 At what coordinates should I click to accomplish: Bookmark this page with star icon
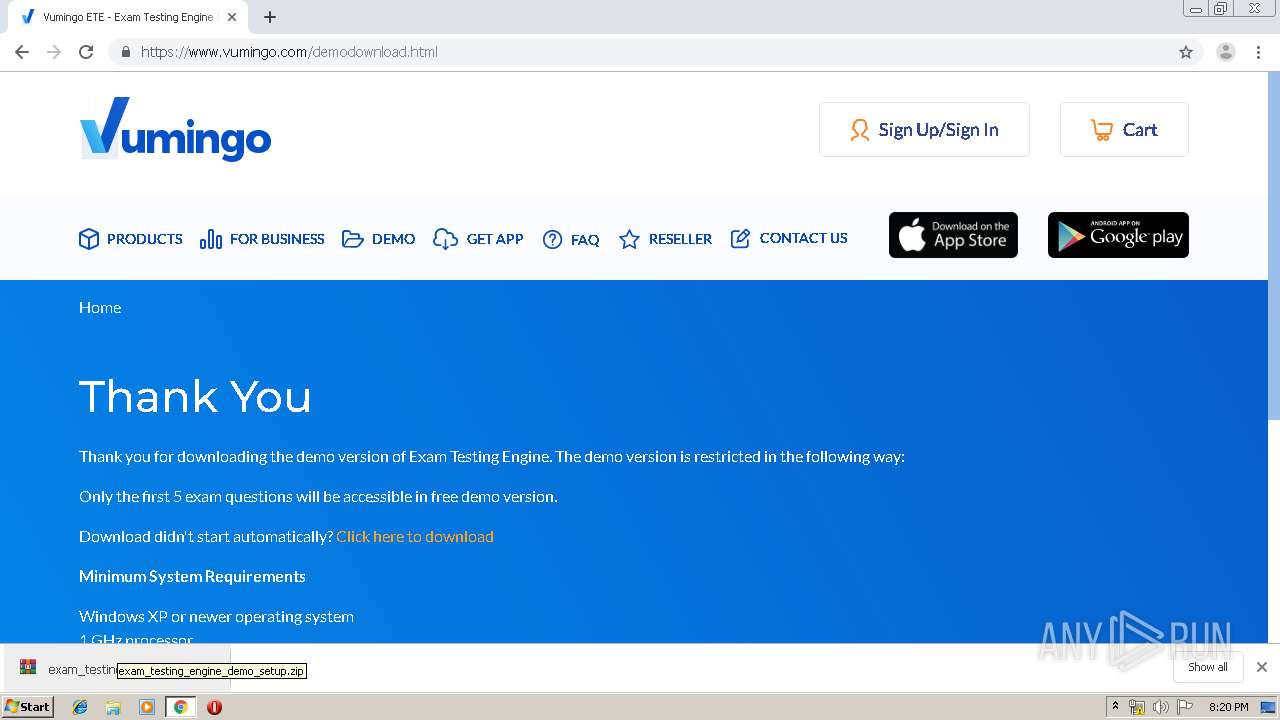pyautogui.click(x=1186, y=52)
